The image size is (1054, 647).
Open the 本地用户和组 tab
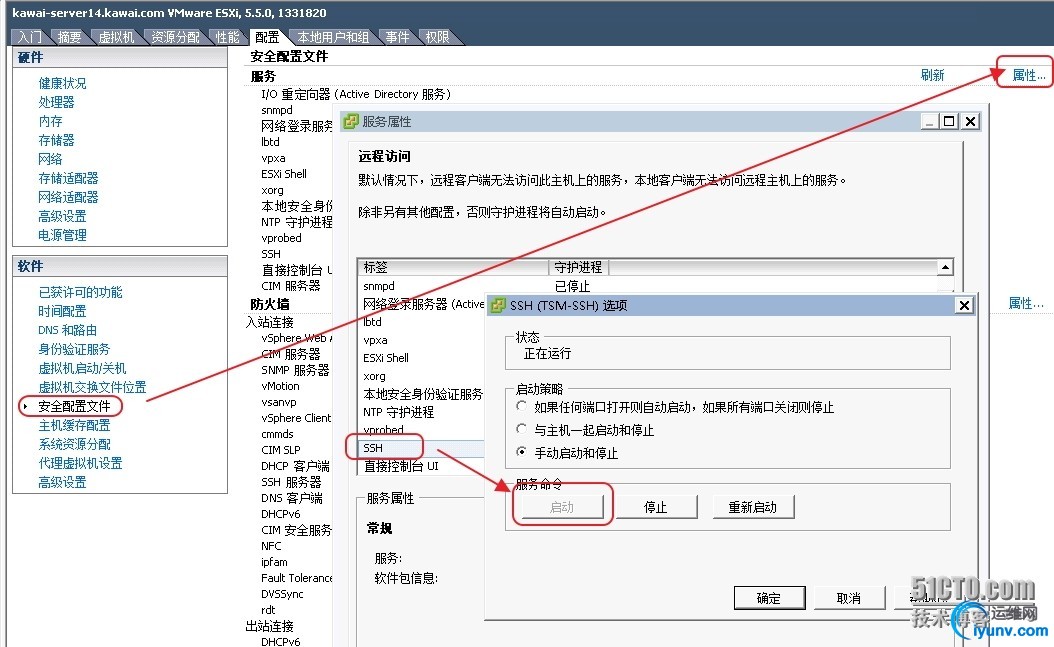pyautogui.click(x=333, y=37)
